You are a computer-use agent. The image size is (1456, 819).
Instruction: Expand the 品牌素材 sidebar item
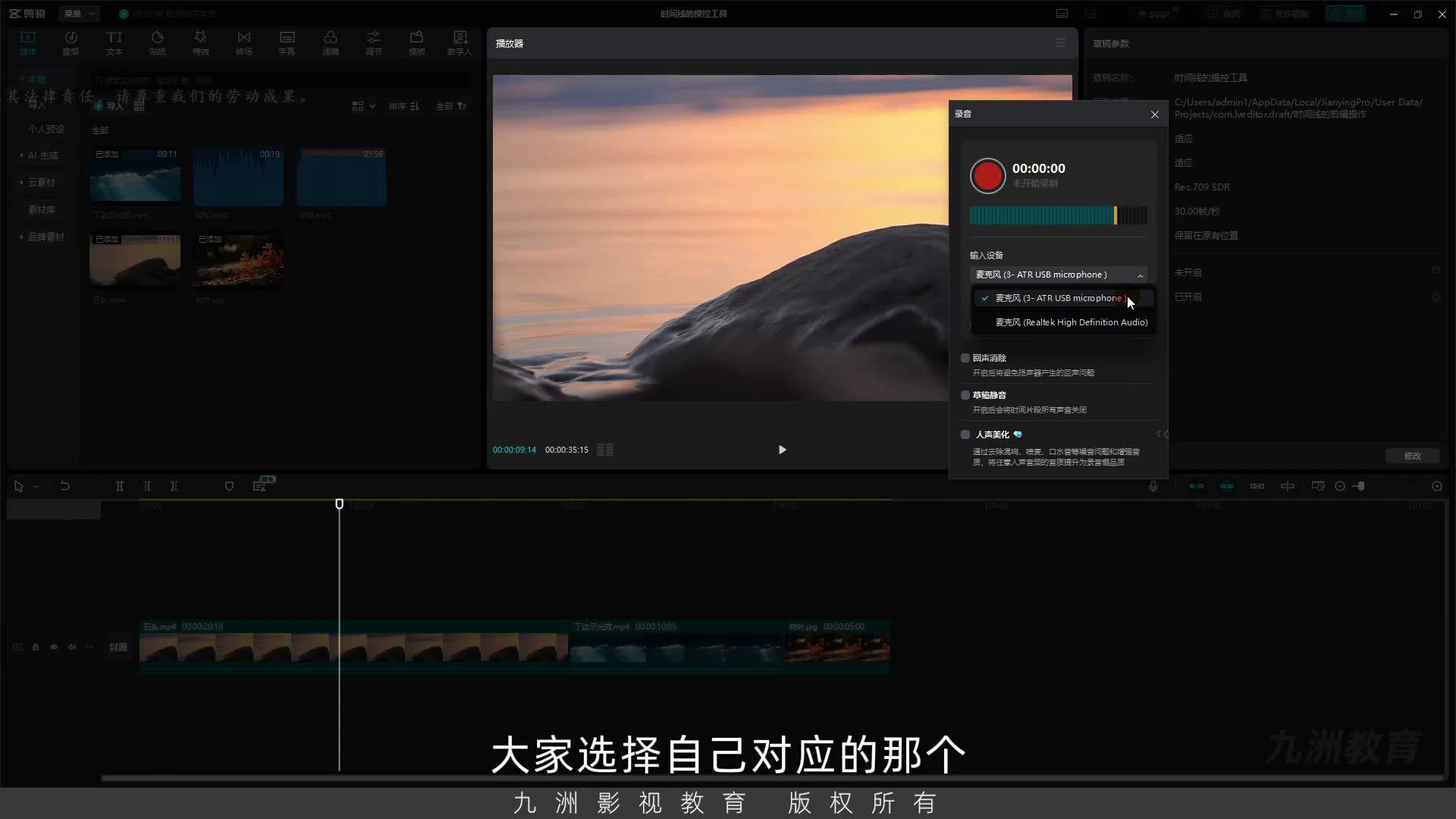[x=45, y=237]
